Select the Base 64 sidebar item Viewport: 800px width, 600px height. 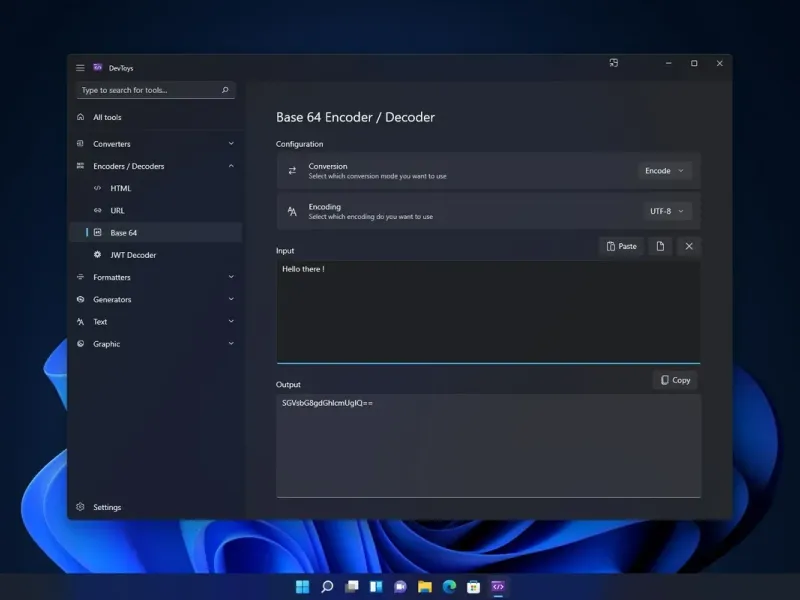155,233
